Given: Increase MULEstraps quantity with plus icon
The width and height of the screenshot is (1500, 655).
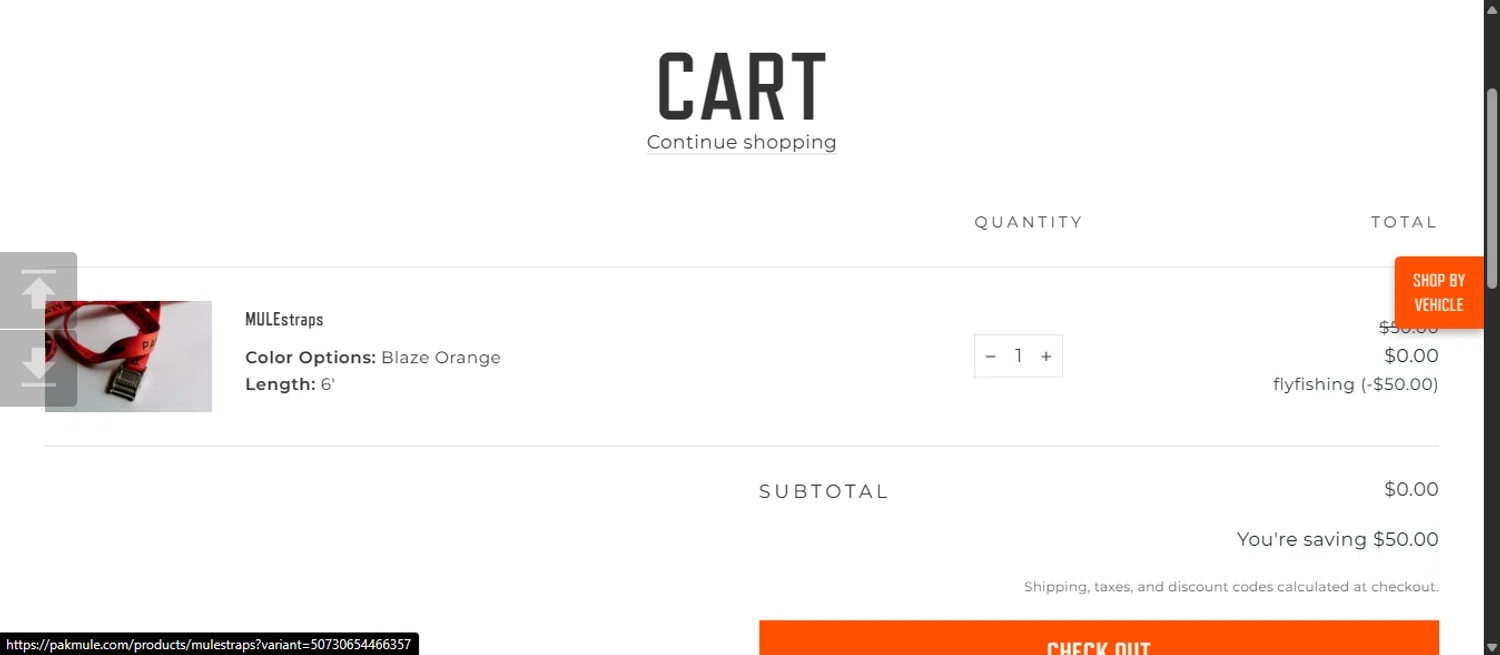Looking at the screenshot, I should (1046, 356).
